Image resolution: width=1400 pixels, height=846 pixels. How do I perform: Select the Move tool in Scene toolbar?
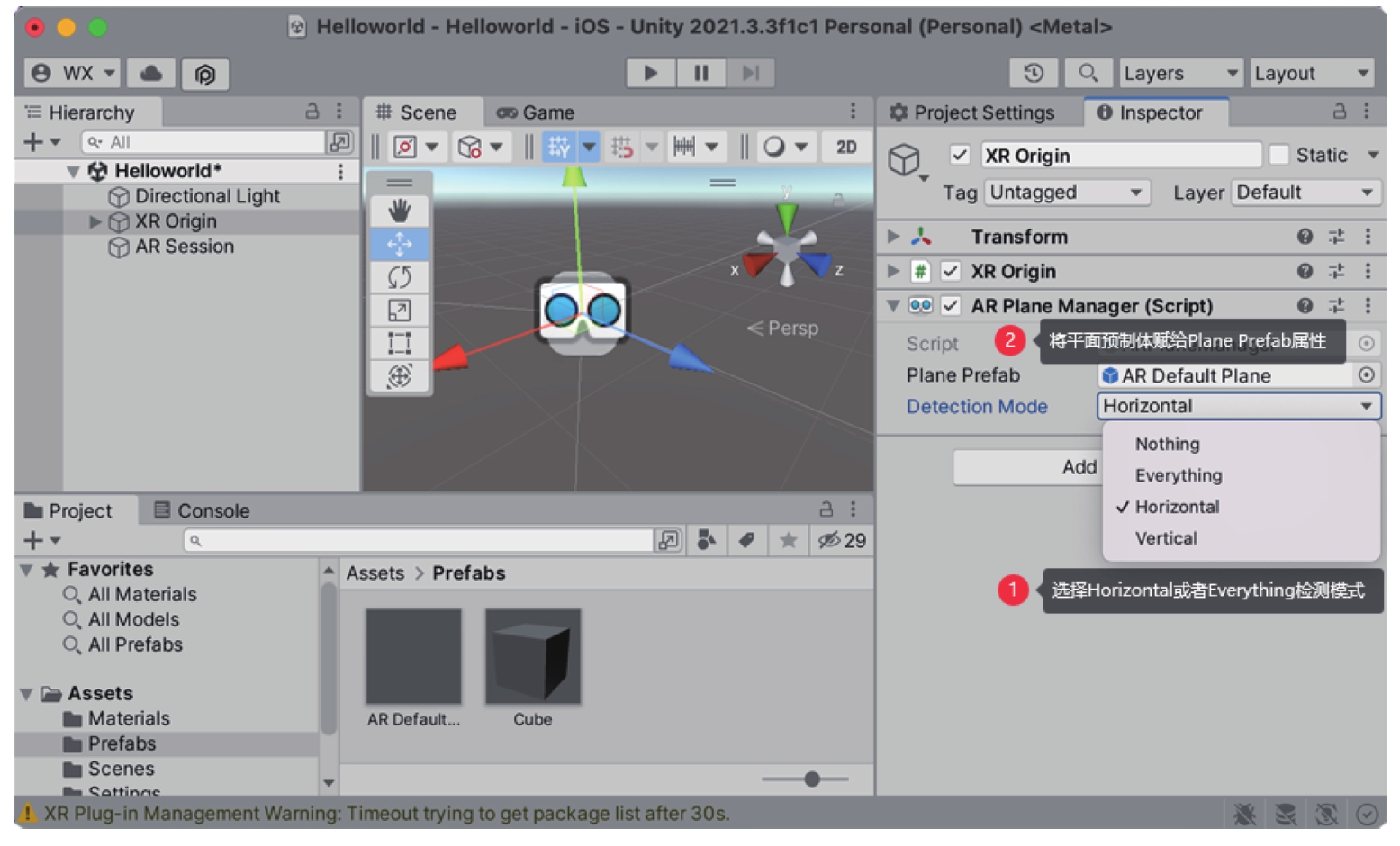[399, 244]
